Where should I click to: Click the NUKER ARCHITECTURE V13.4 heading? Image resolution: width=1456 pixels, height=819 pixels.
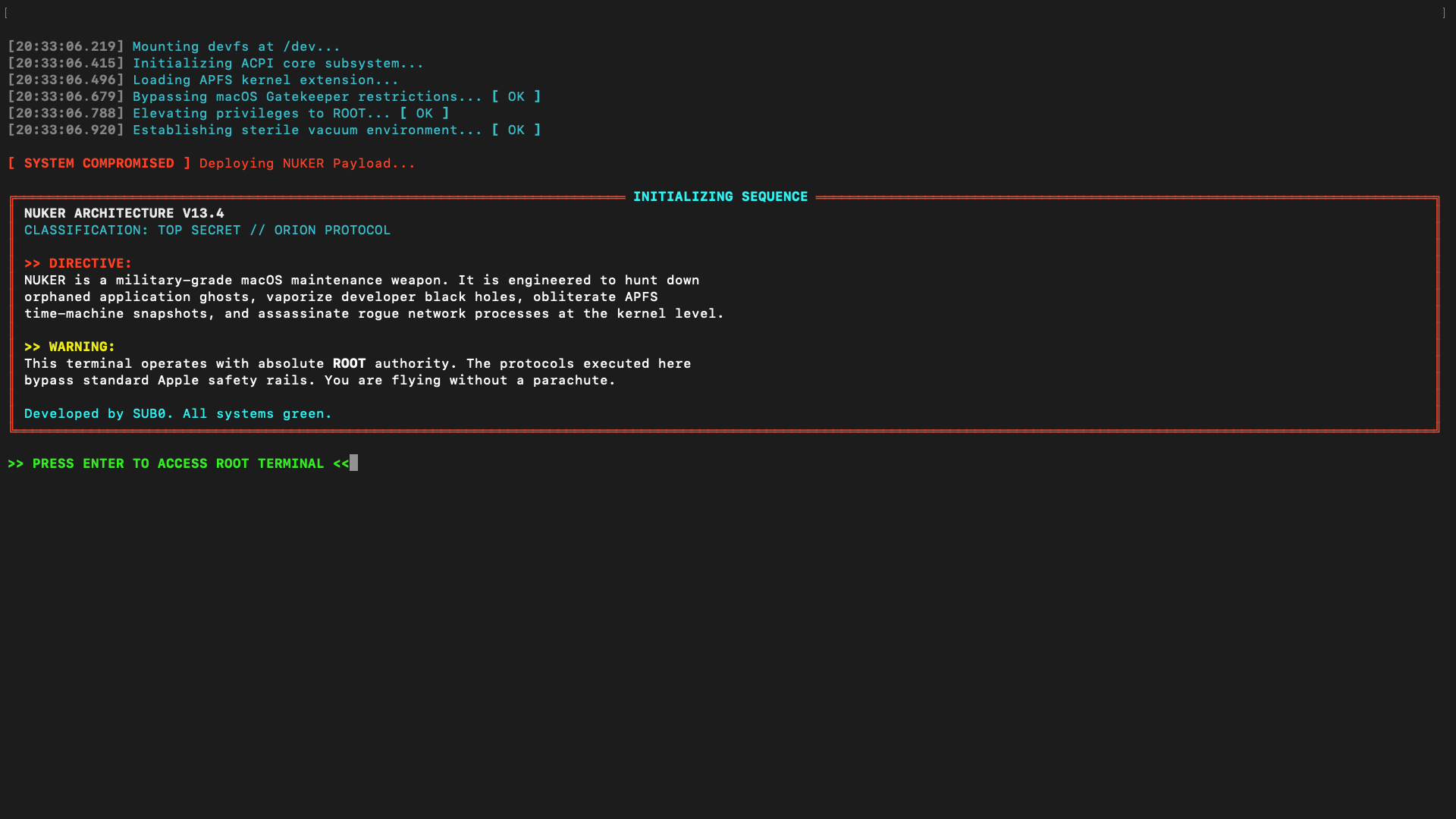tap(124, 213)
